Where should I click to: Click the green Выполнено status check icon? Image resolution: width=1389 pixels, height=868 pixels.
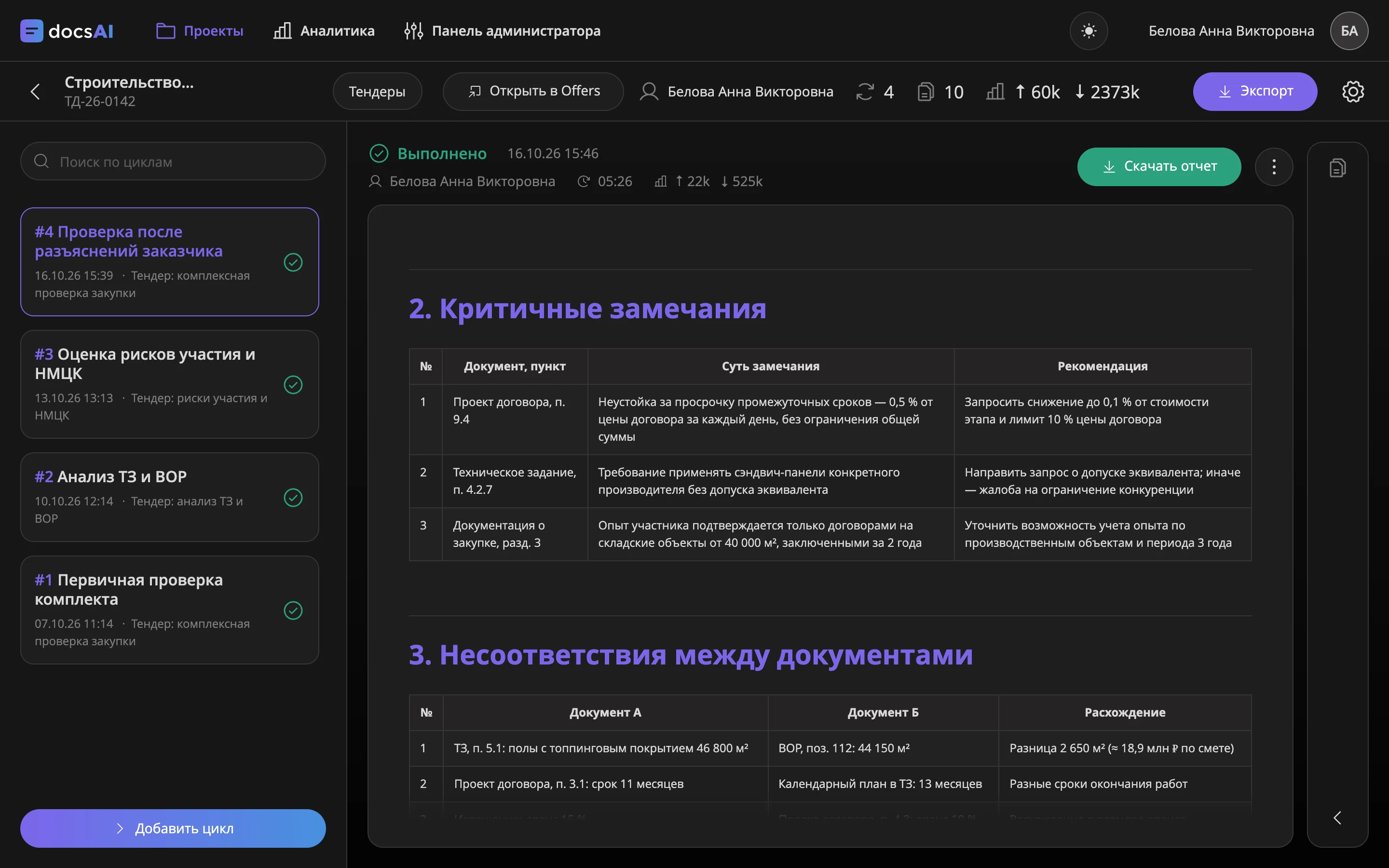pyautogui.click(x=379, y=153)
